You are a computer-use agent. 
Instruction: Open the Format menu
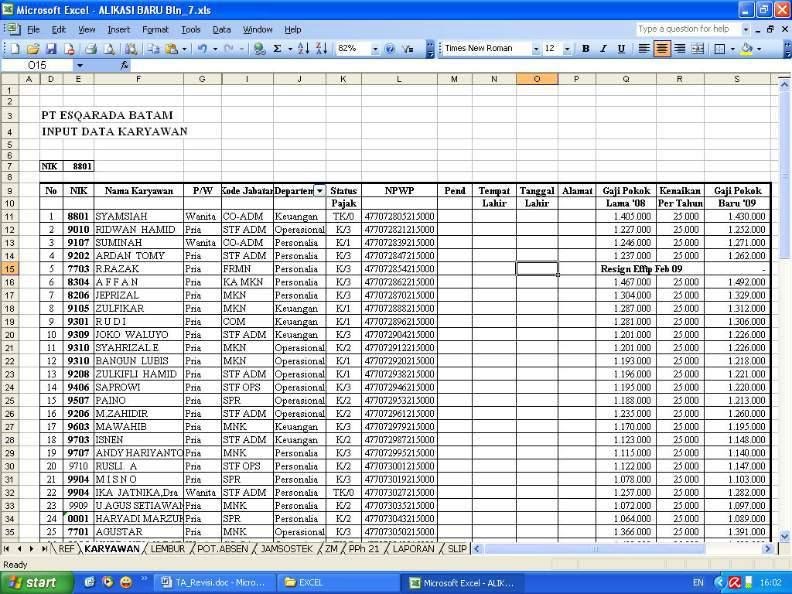[x=155, y=29]
